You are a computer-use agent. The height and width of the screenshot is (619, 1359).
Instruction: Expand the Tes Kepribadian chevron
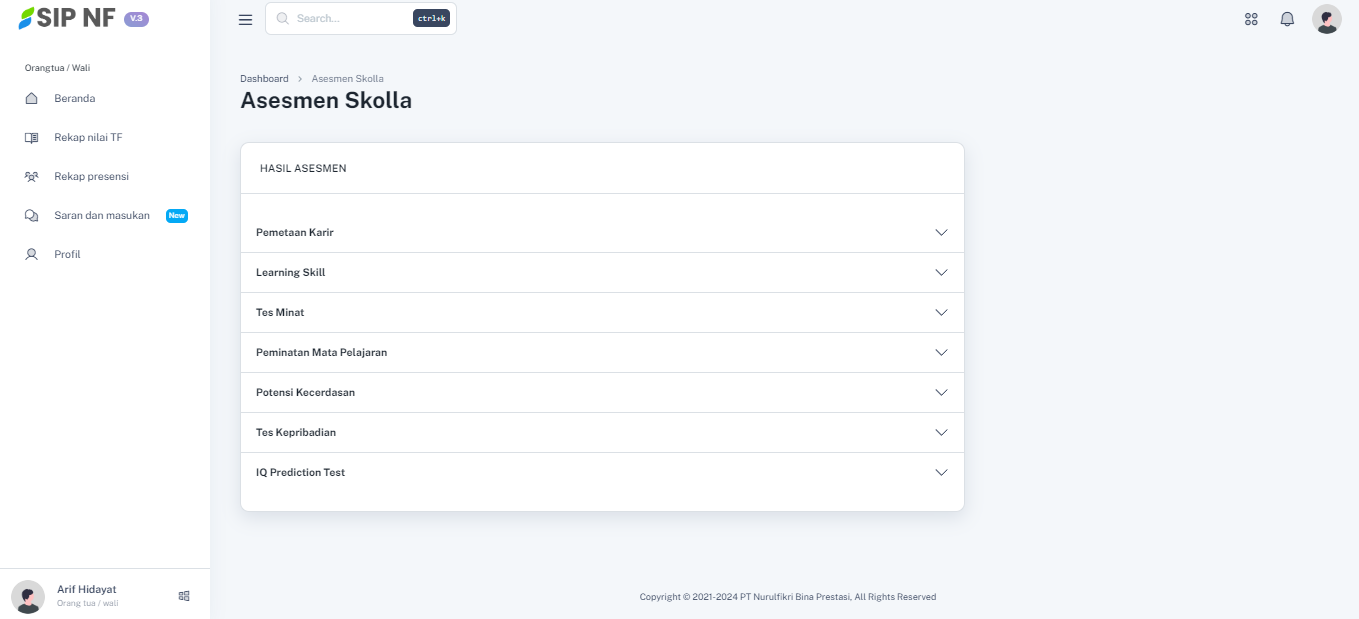click(941, 432)
